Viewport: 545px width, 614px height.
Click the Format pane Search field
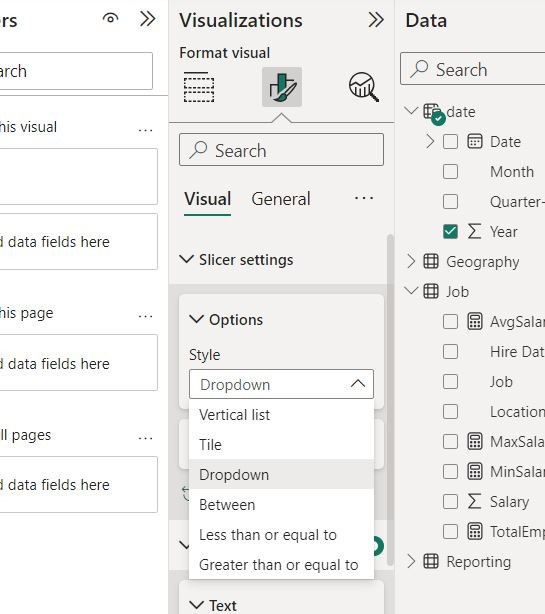coord(281,150)
